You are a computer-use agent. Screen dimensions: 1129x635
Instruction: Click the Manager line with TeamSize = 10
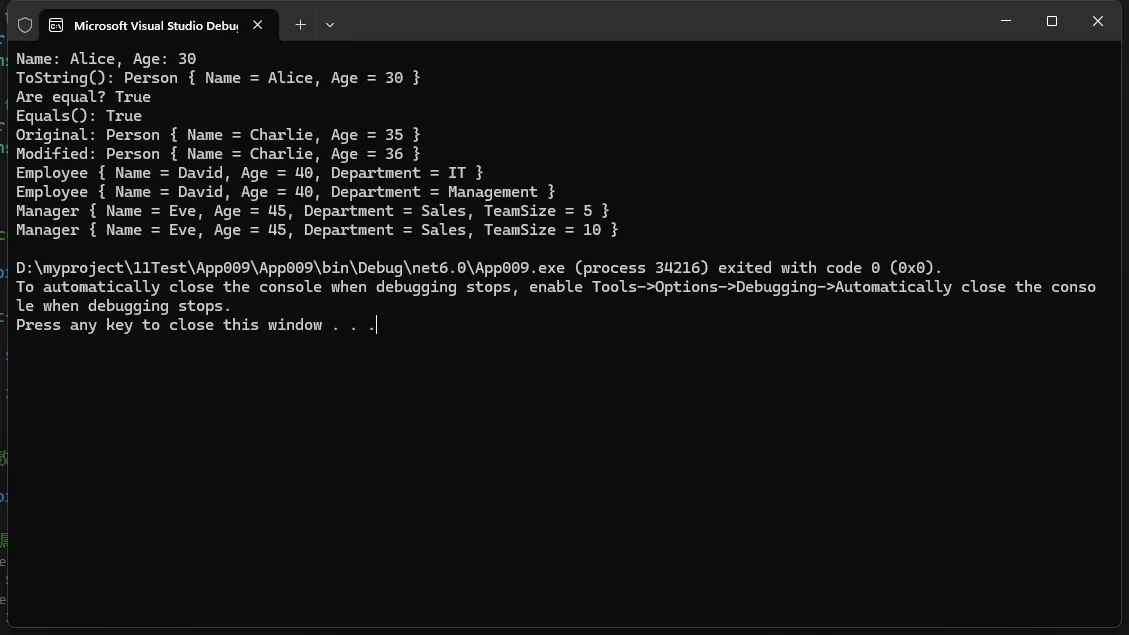click(317, 230)
